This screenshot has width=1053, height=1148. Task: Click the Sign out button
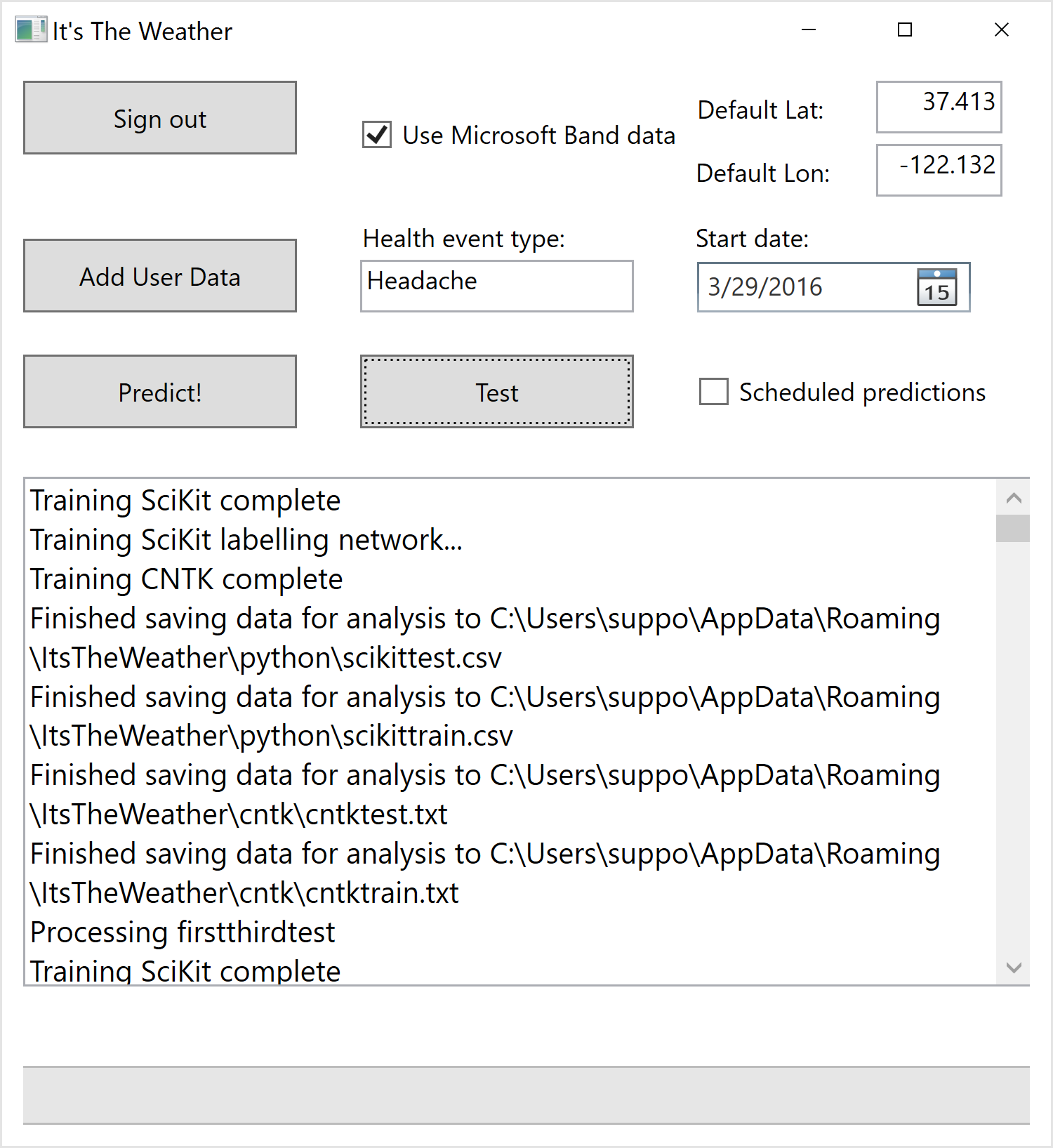point(160,118)
